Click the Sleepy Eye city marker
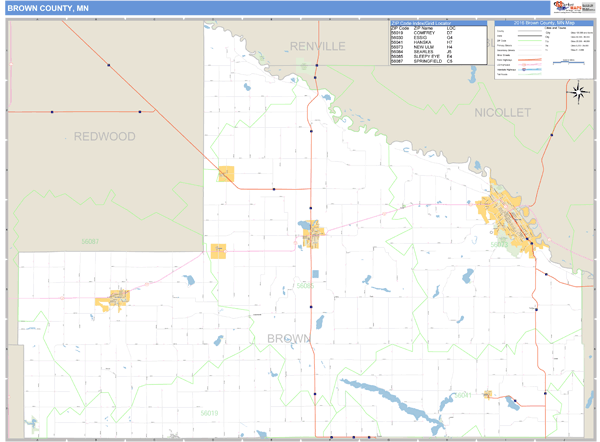The width and height of the screenshot is (600, 442). [x=311, y=233]
